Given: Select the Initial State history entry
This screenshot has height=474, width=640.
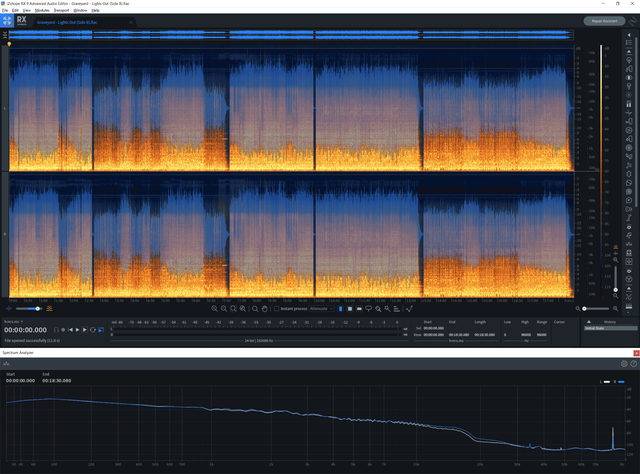Looking at the screenshot, I should pyautogui.click(x=610, y=328).
